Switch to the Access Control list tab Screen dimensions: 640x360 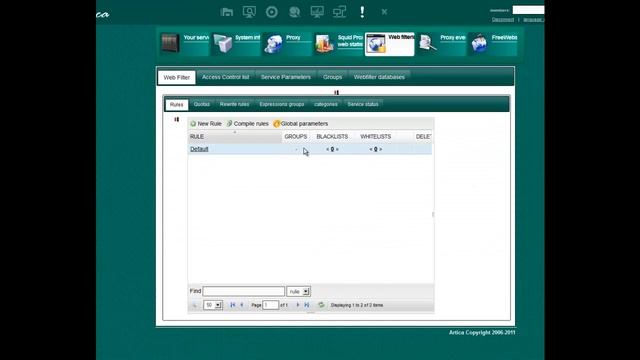[225, 77]
